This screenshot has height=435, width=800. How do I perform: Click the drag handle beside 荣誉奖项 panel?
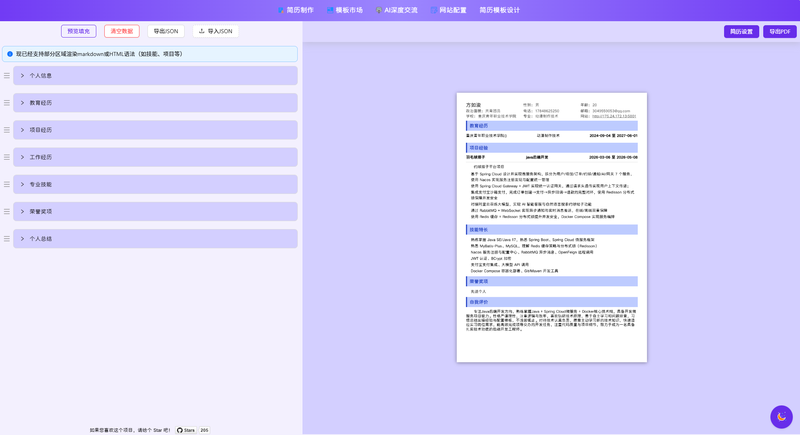(x=7, y=211)
